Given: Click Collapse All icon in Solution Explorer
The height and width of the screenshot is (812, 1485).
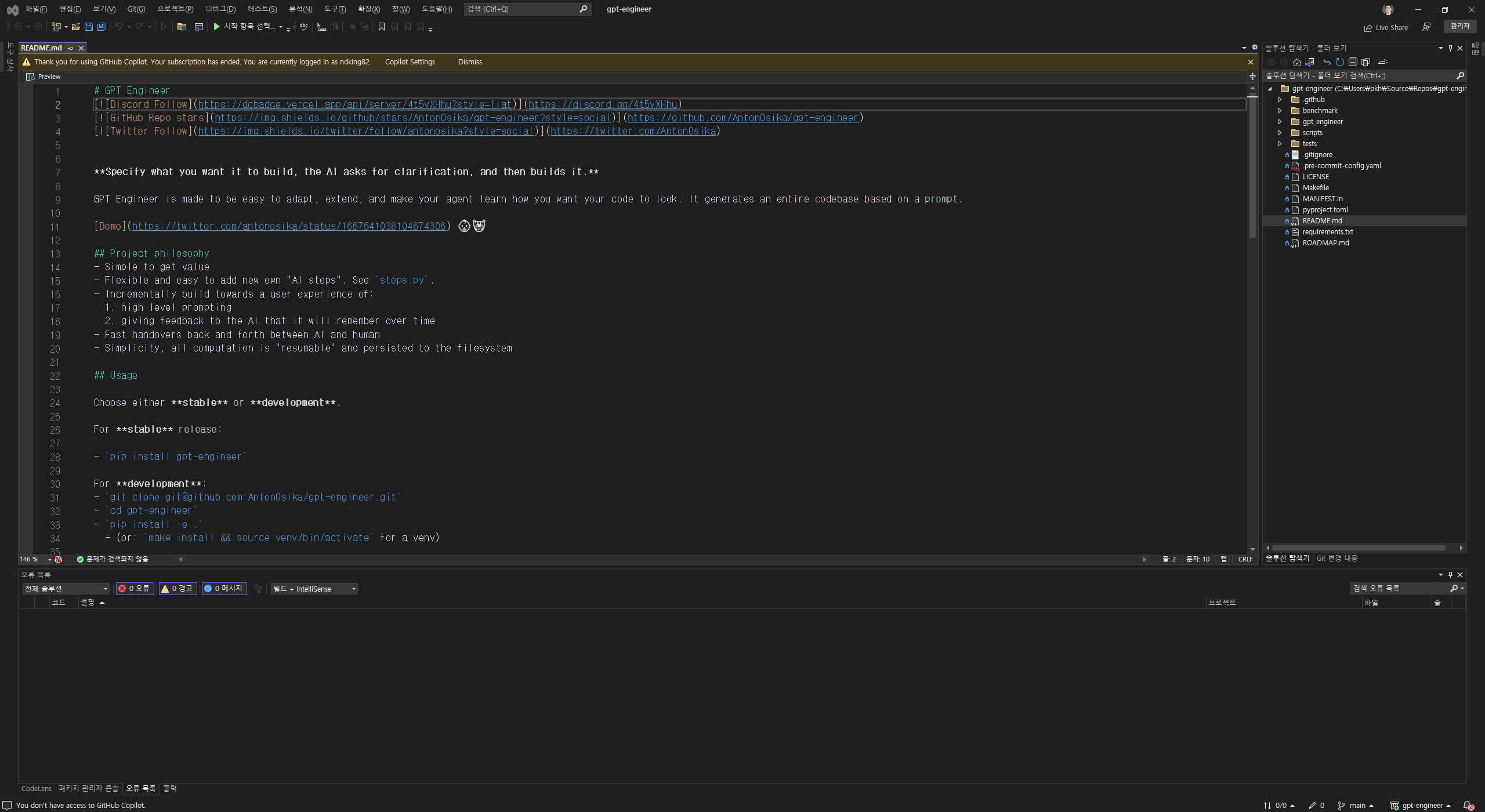Looking at the screenshot, I should [1353, 62].
